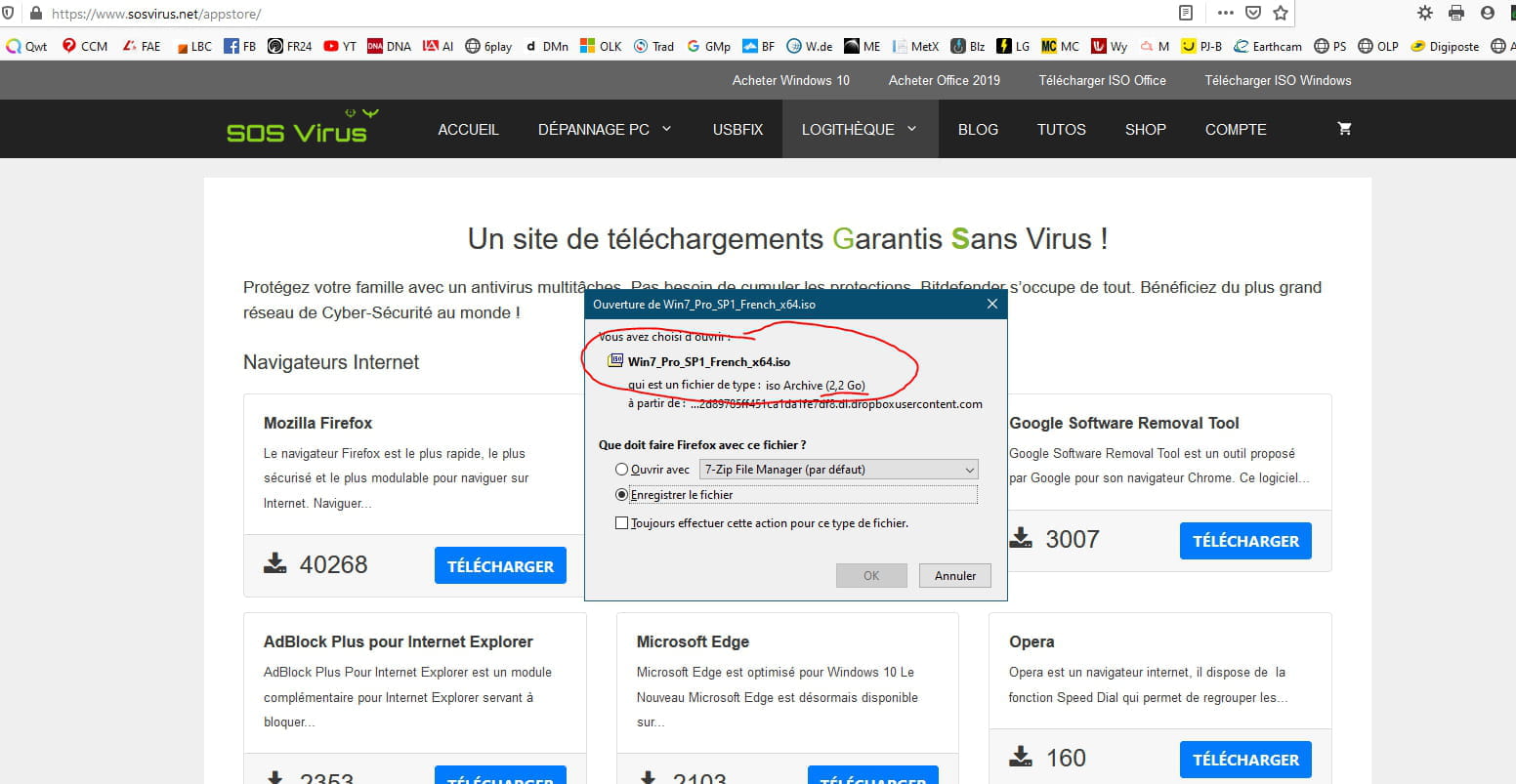
Task: Click the Navigateurs Internet heading
Action: click(331, 362)
